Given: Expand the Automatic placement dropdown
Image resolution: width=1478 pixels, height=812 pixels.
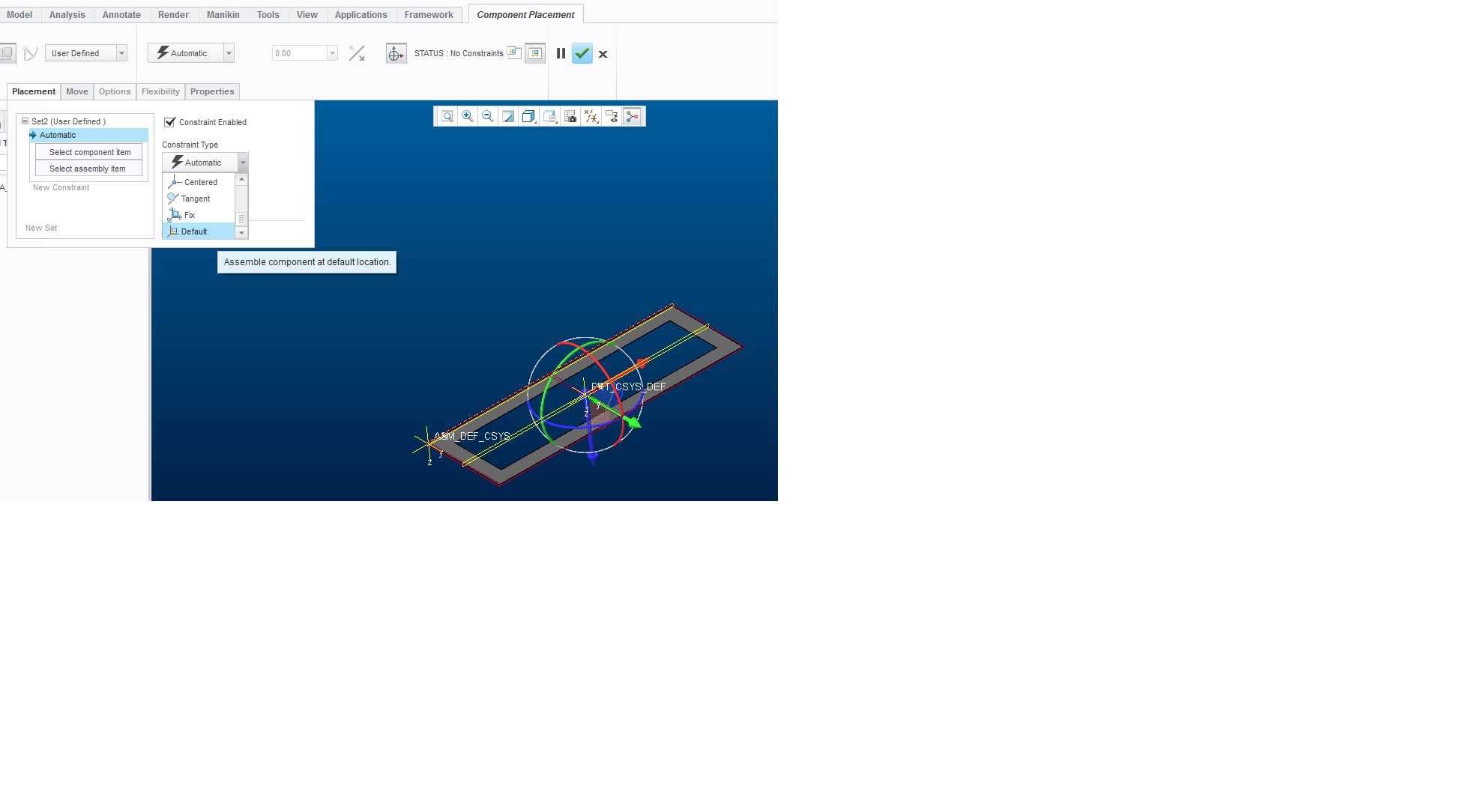Looking at the screenshot, I should click(243, 162).
